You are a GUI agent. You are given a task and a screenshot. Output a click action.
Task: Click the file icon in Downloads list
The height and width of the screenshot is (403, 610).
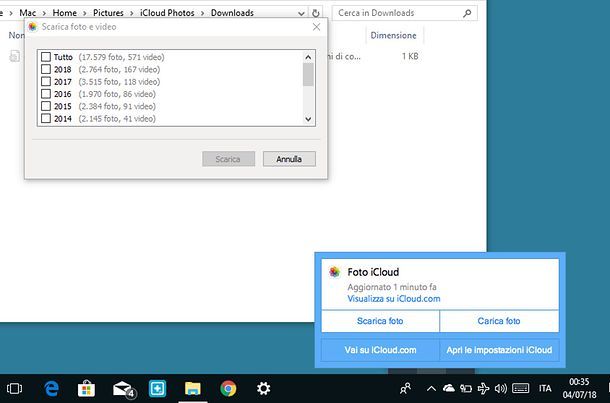click(15, 56)
